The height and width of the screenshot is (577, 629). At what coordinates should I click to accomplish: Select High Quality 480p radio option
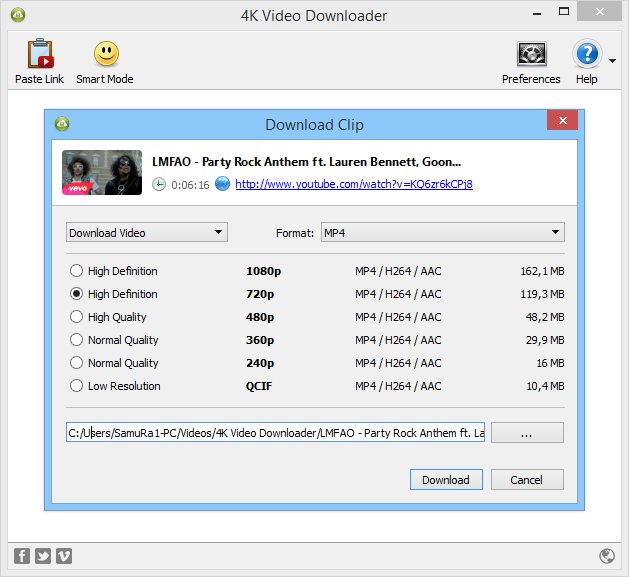coord(76,317)
